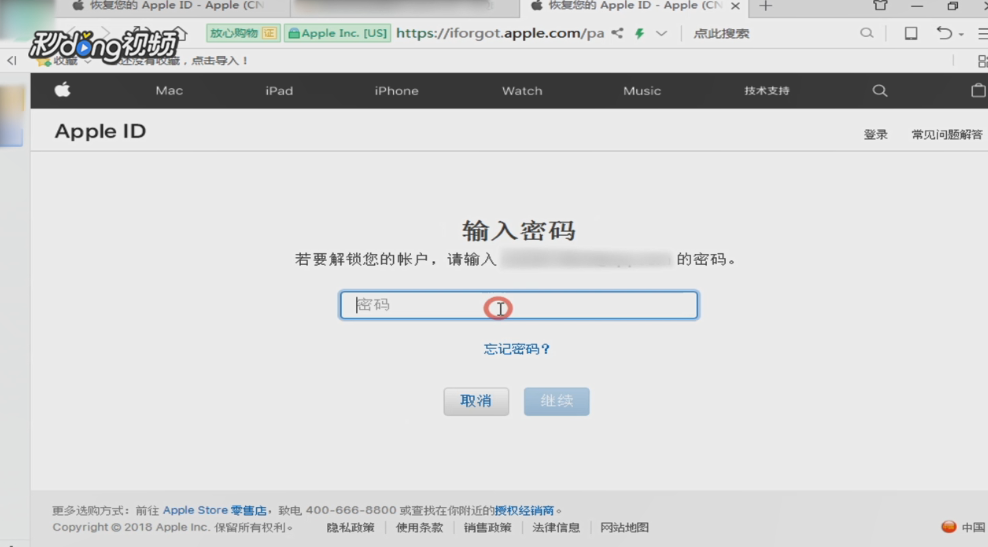Open the Mac section
Viewport: 988px width, 547px height.
169,91
